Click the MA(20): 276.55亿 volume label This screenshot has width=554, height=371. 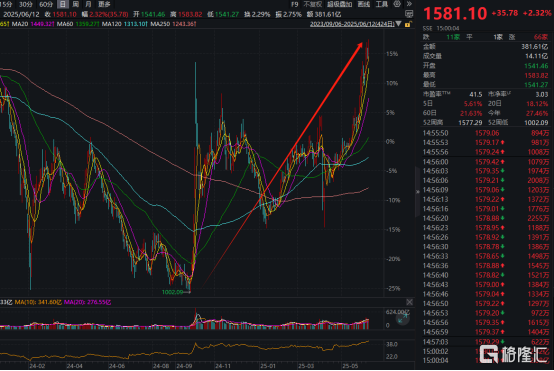click(88, 302)
